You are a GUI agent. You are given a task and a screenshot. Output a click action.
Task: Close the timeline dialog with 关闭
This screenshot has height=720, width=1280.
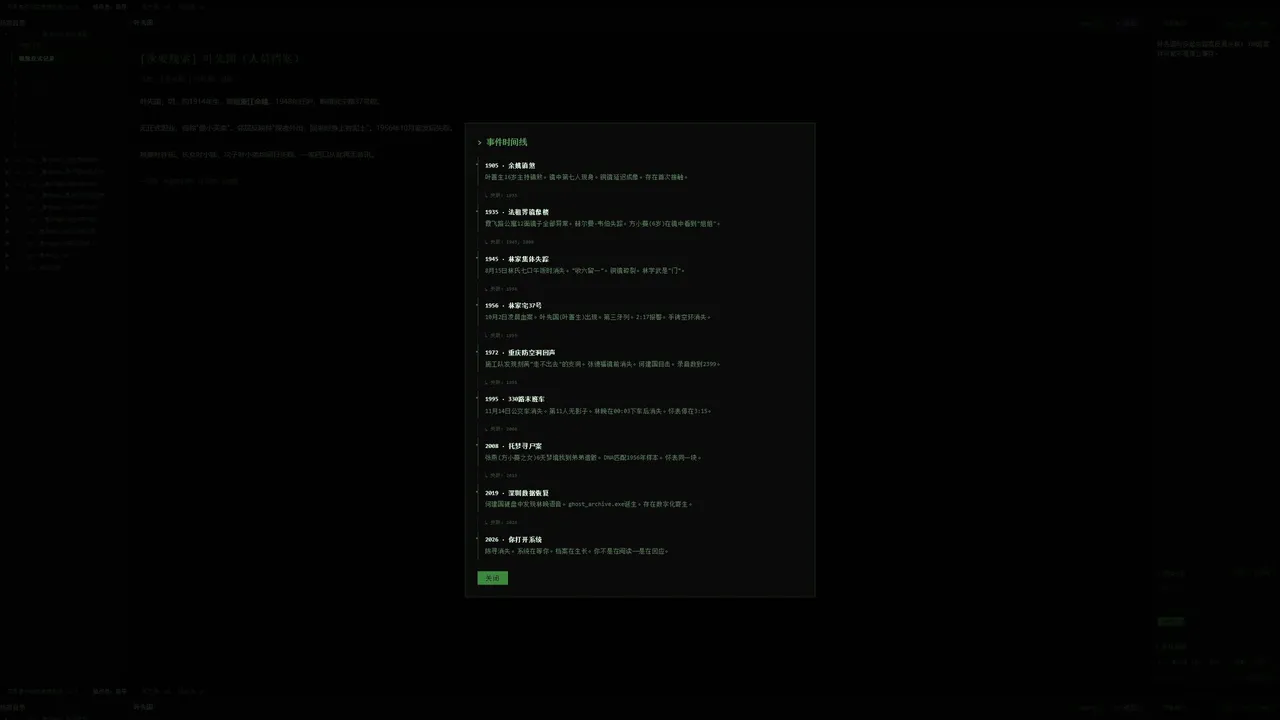click(492, 578)
